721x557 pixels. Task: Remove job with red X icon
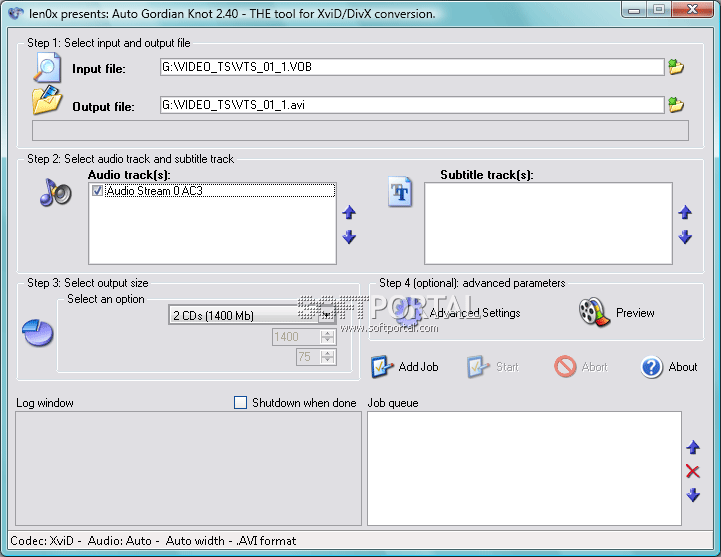click(x=692, y=471)
